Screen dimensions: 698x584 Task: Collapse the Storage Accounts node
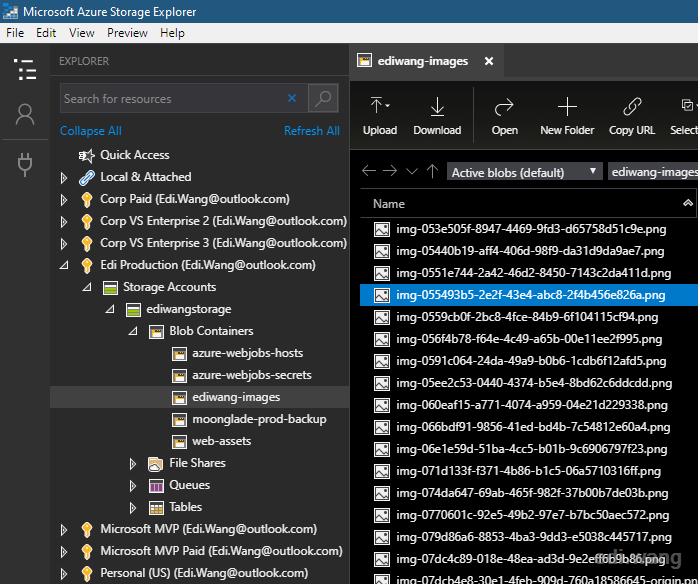(87, 287)
